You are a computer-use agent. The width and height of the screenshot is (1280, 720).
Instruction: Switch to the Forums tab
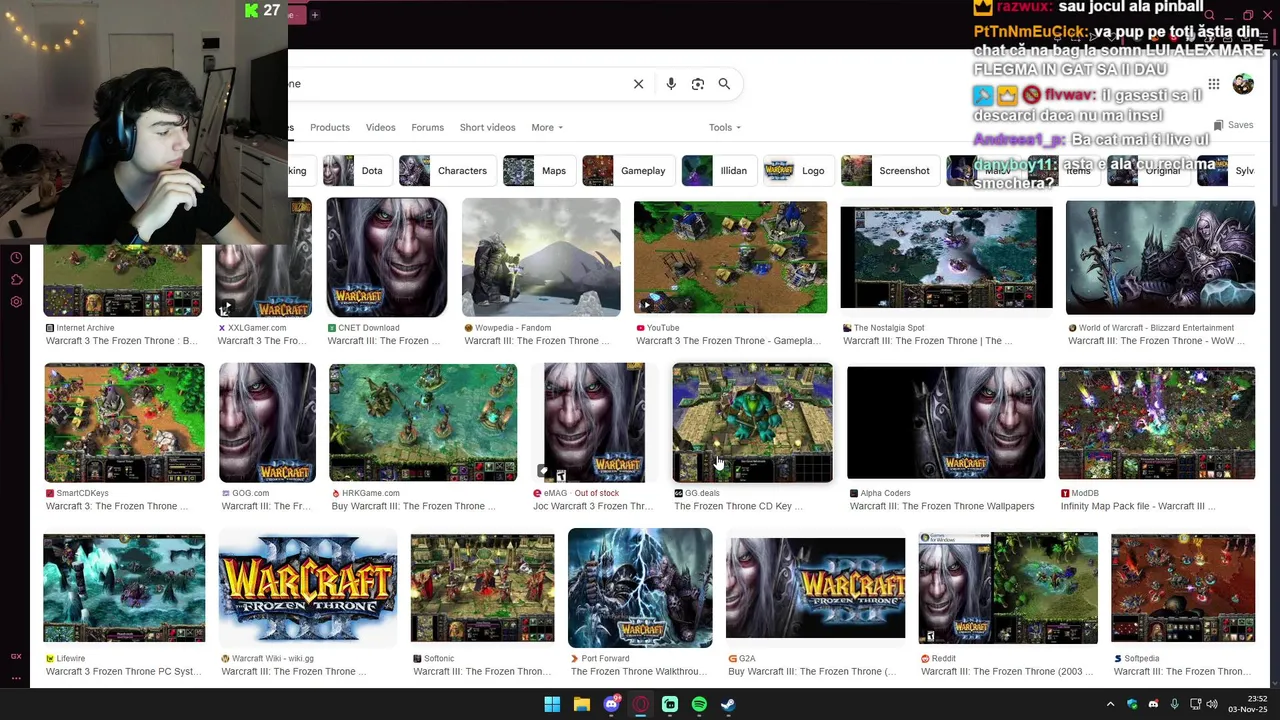(427, 127)
